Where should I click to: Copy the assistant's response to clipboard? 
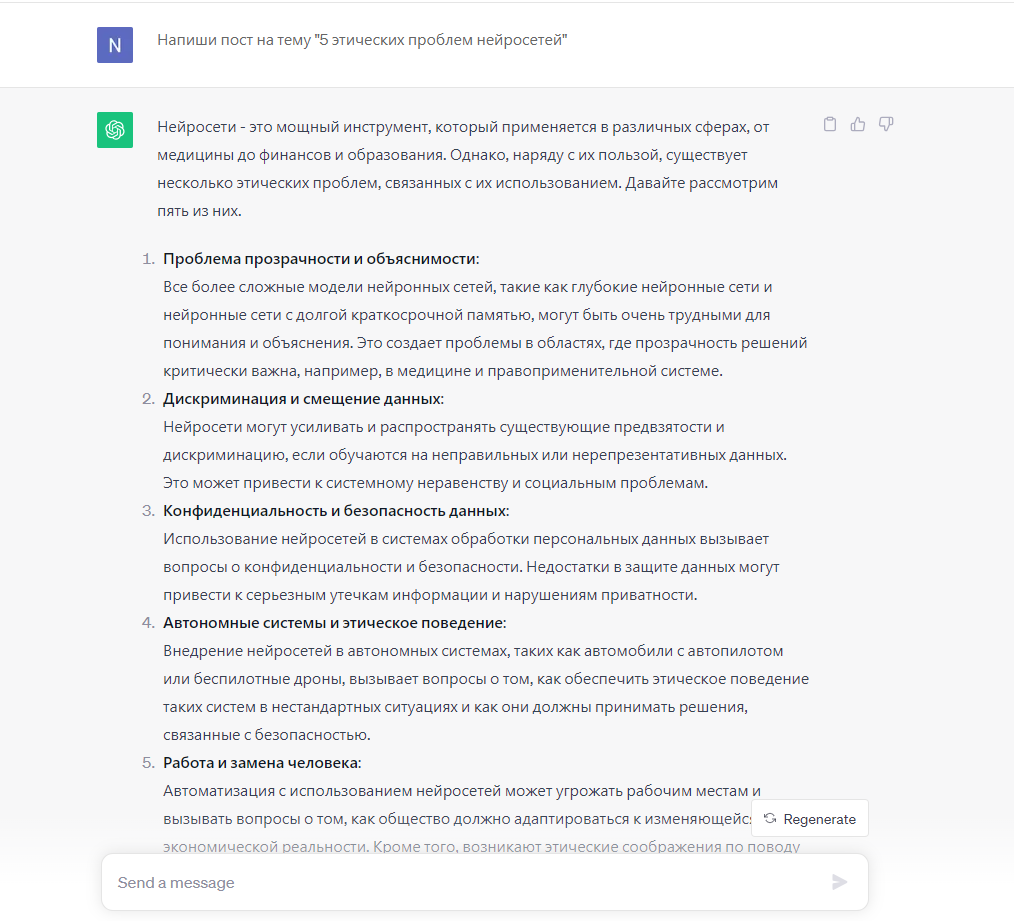click(829, 125)
